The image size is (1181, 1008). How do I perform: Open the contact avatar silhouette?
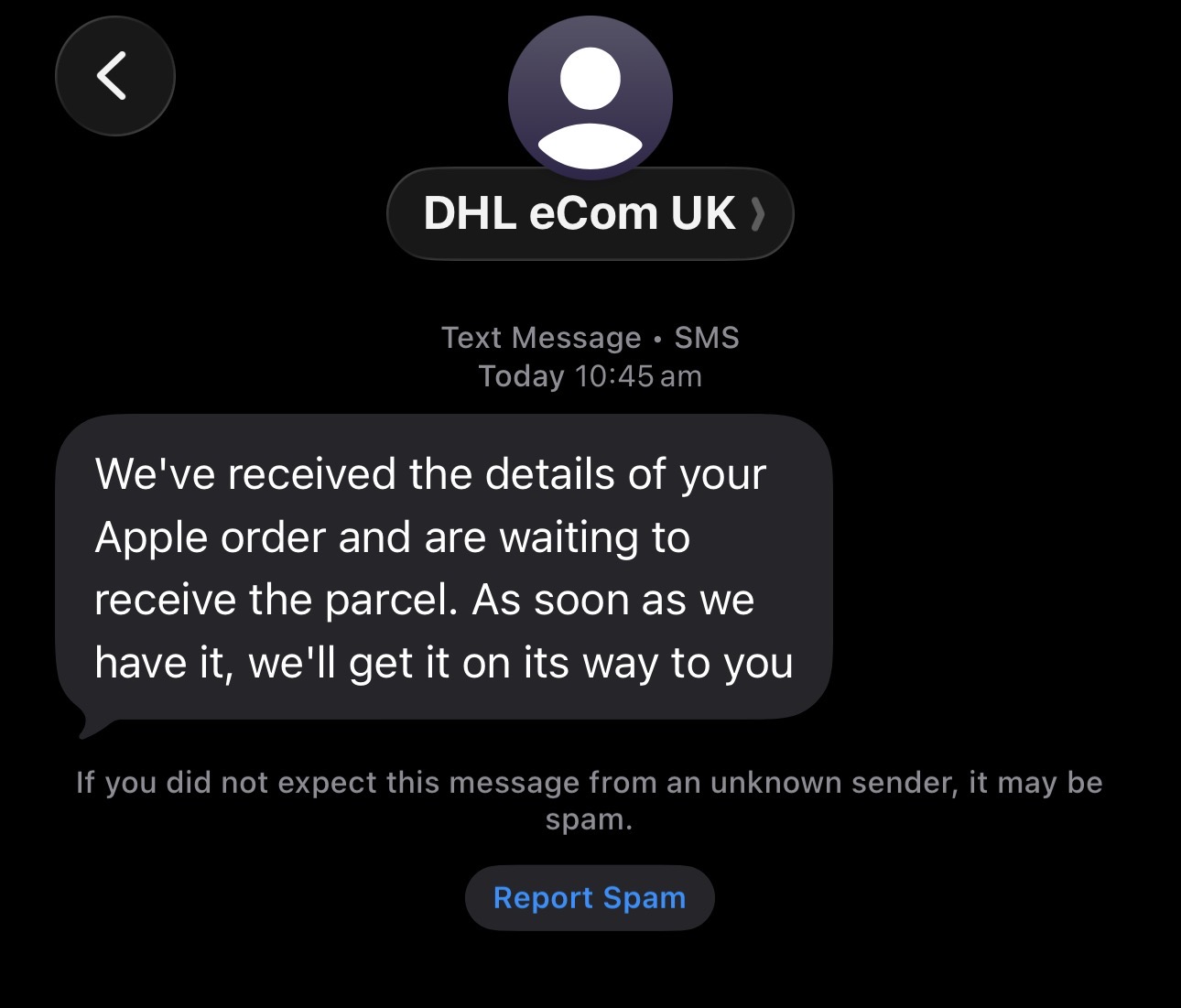pyautogui.click(x=590, y=98)
